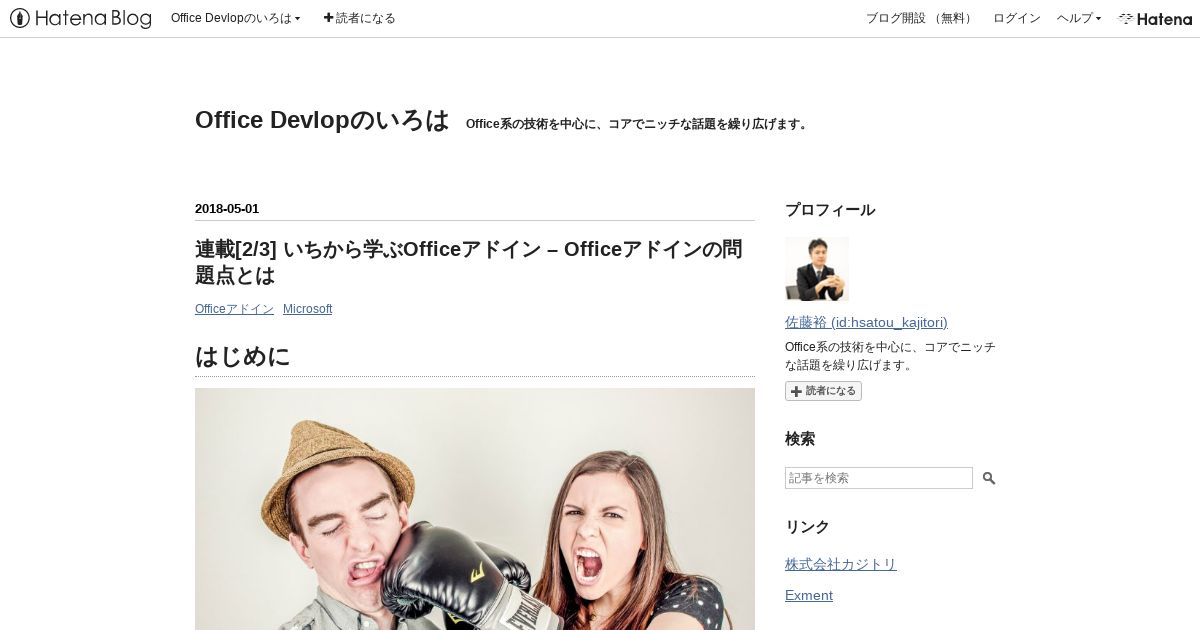Go to ログイン page
This screenshot has height=630, width=1200.
[1016, 18]
